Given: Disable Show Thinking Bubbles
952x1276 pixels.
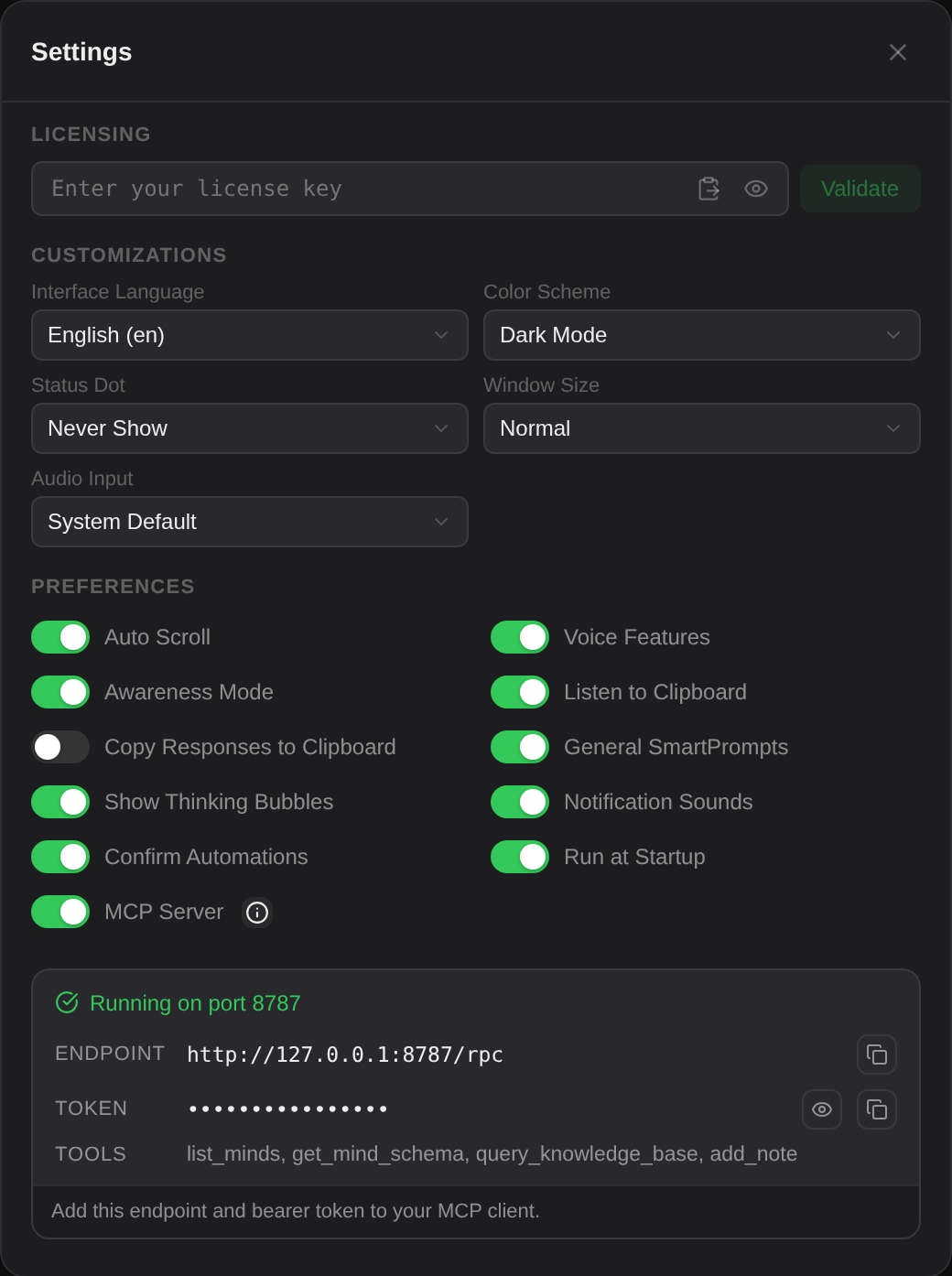Looking at the screenshot, I should pyautogui.click(x=60, y=802).
